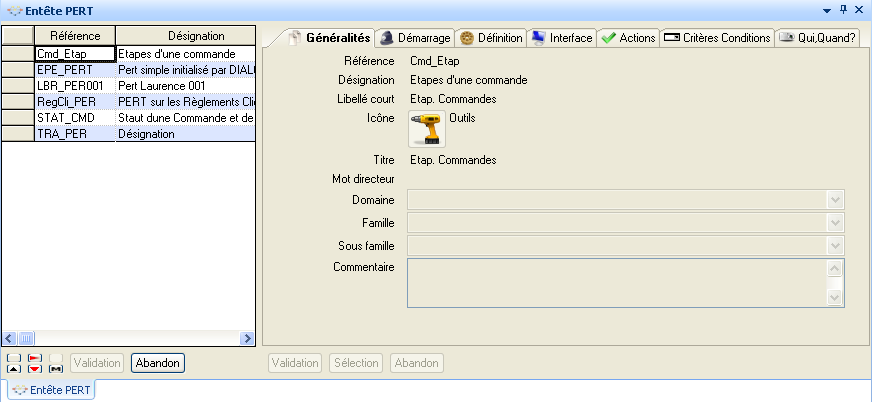Open the Démarrage tab
The height and width of the screenshot is (402, 872).
[416, 38]
